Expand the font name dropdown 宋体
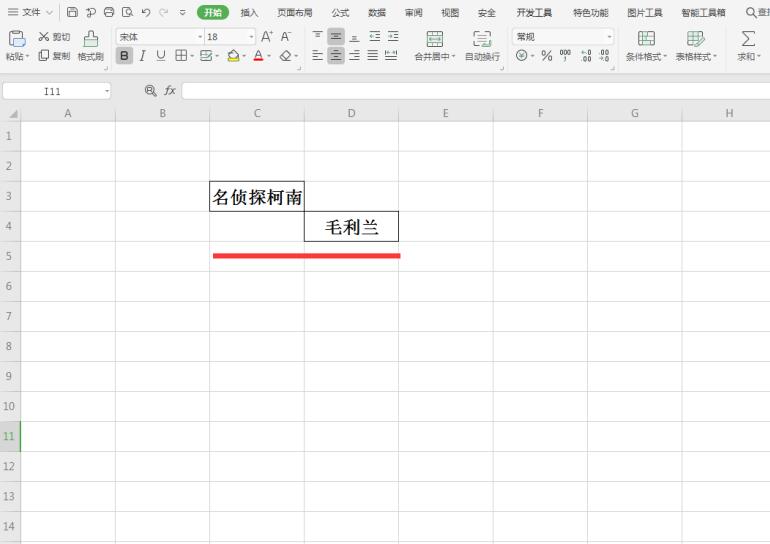This screenshot has width=770, height=544. tap(200, 37)
